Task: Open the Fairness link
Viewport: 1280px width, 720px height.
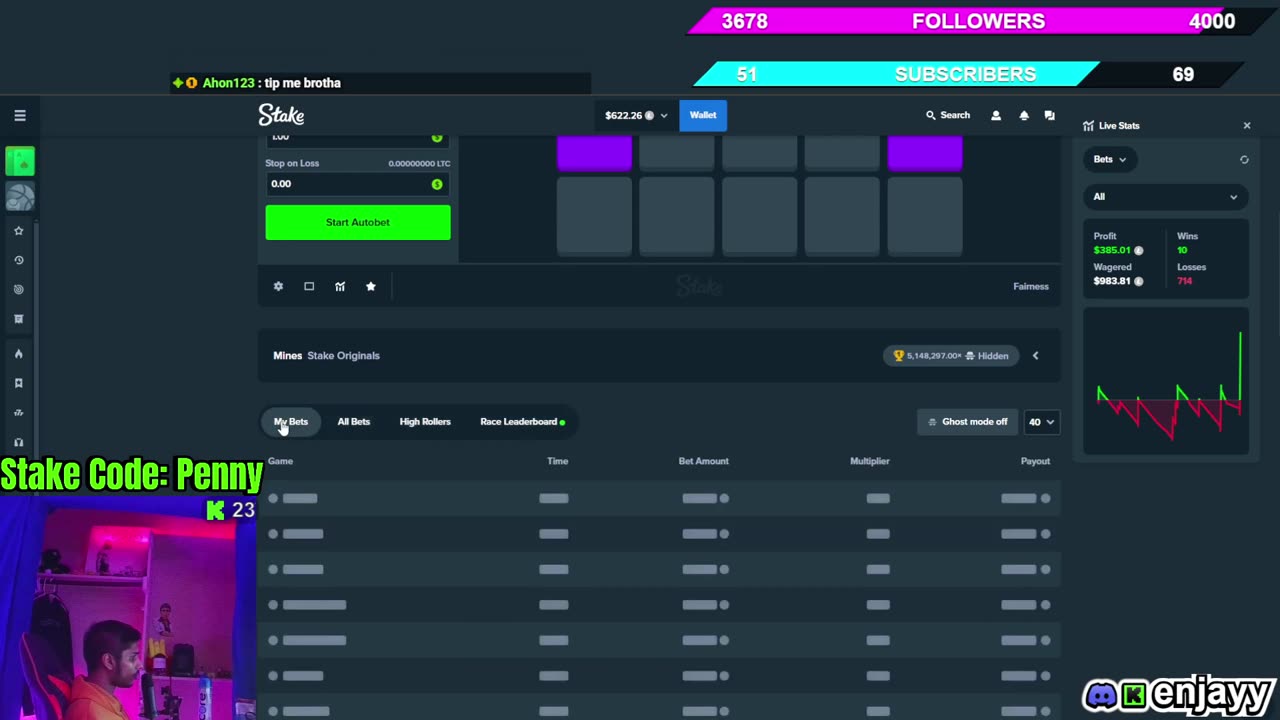Action: pyautogui.click(x=1031, y=287)
